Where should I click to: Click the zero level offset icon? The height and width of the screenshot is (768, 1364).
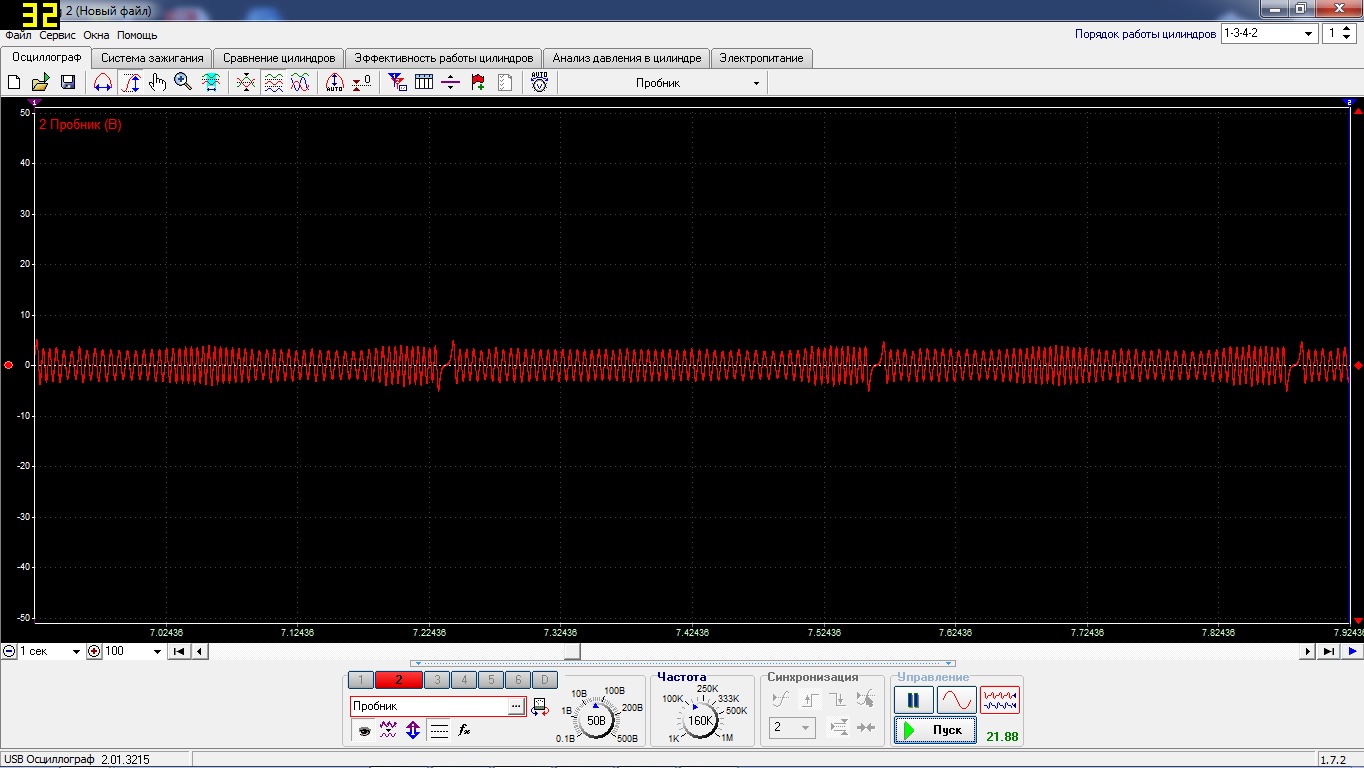tap(362, 83)
